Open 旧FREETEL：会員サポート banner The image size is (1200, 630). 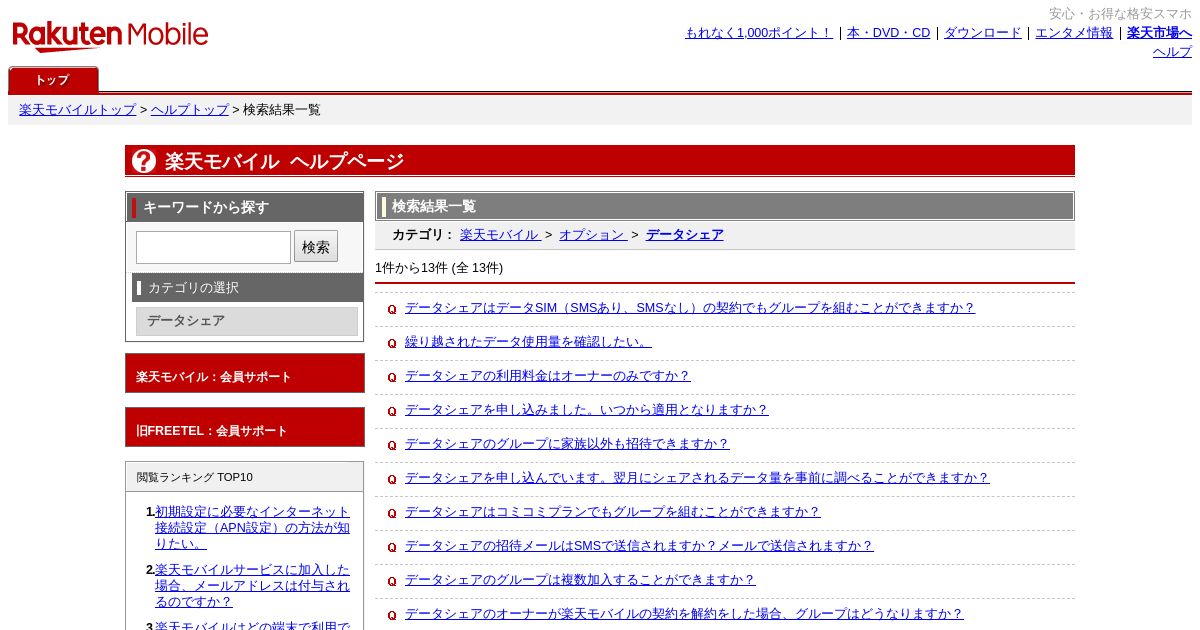click(x=245, y=427)
